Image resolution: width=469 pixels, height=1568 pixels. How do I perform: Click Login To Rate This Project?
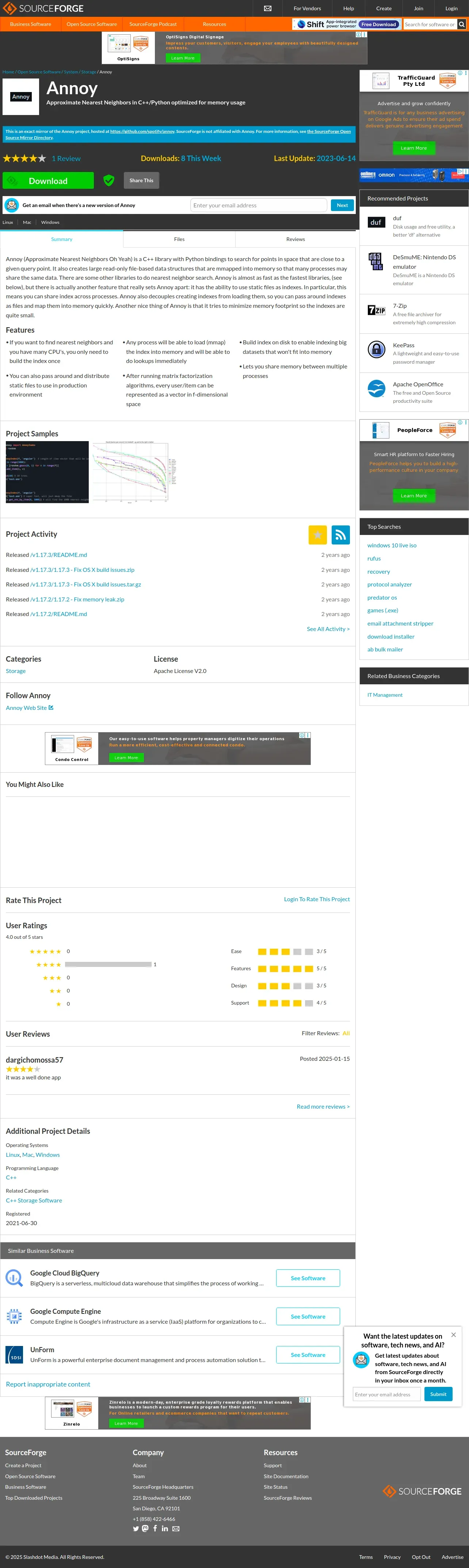(317, 899)
